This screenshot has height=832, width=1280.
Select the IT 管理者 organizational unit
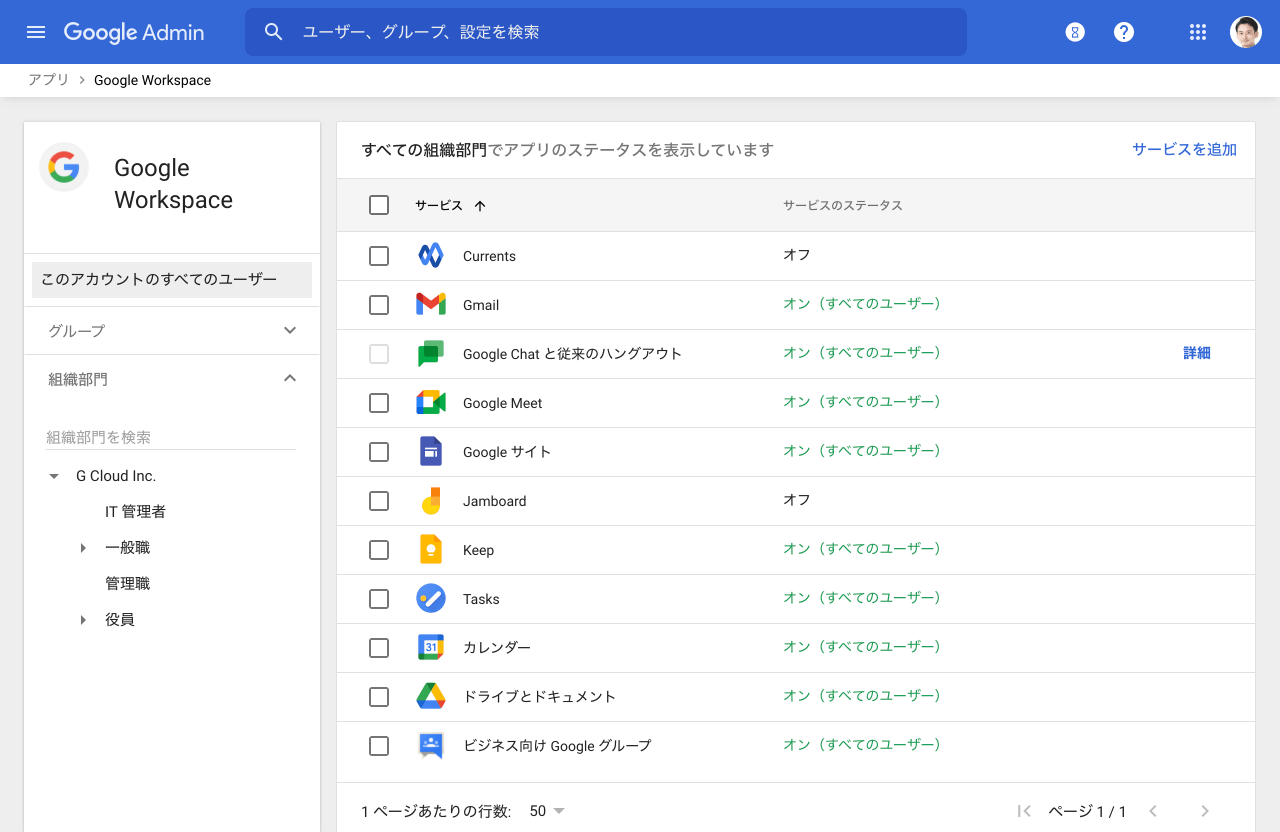click(135, 512)
